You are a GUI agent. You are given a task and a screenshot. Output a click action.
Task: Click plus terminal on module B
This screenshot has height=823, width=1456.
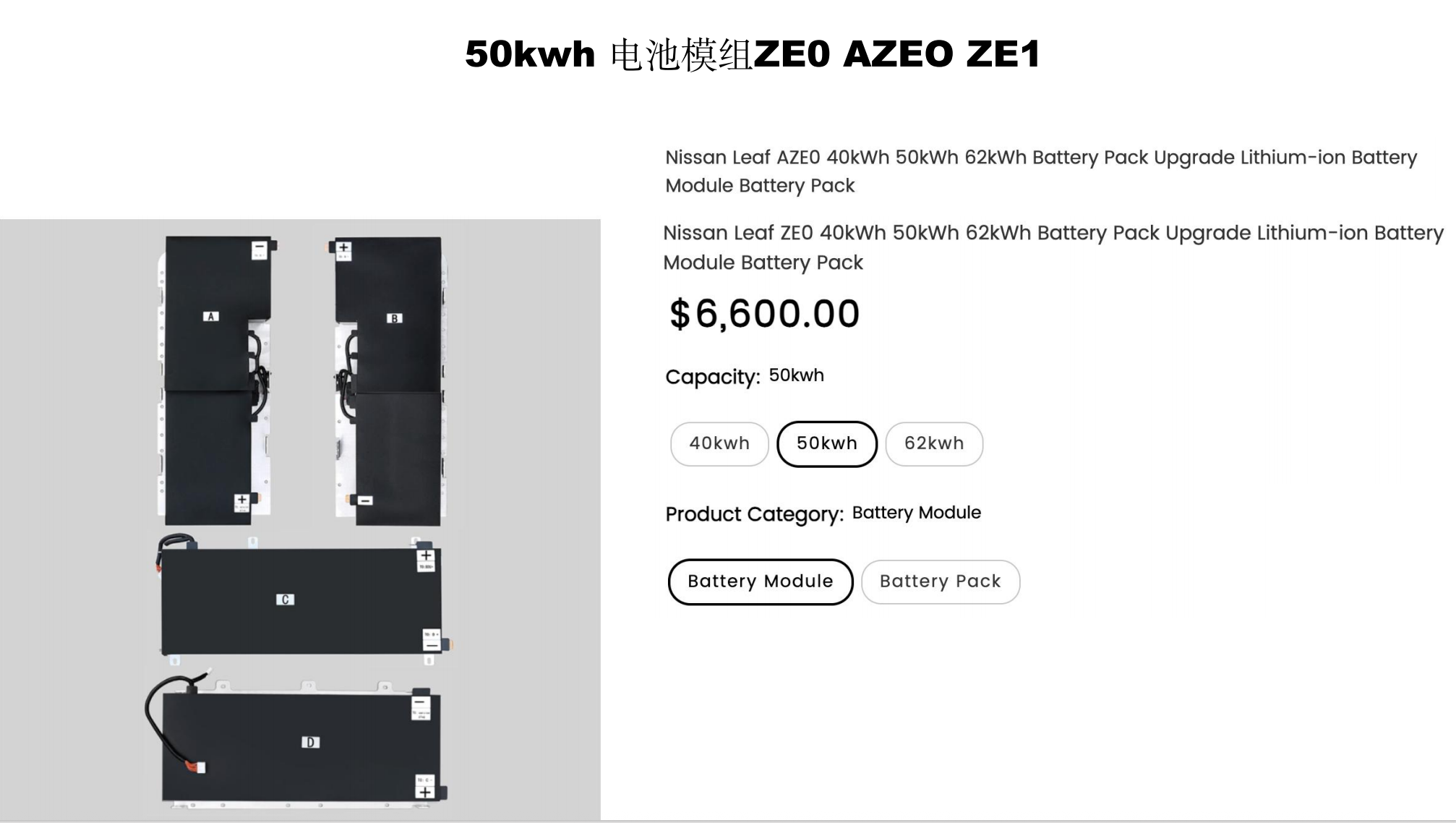tap(344, 250)
